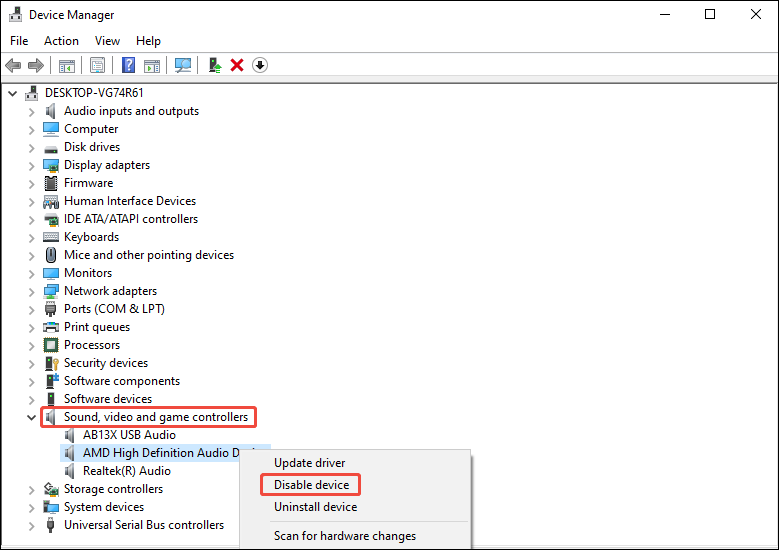Click the Print queues printer icon
The height and width of the screenshot is (550, 779).
(x=51, y=327)
